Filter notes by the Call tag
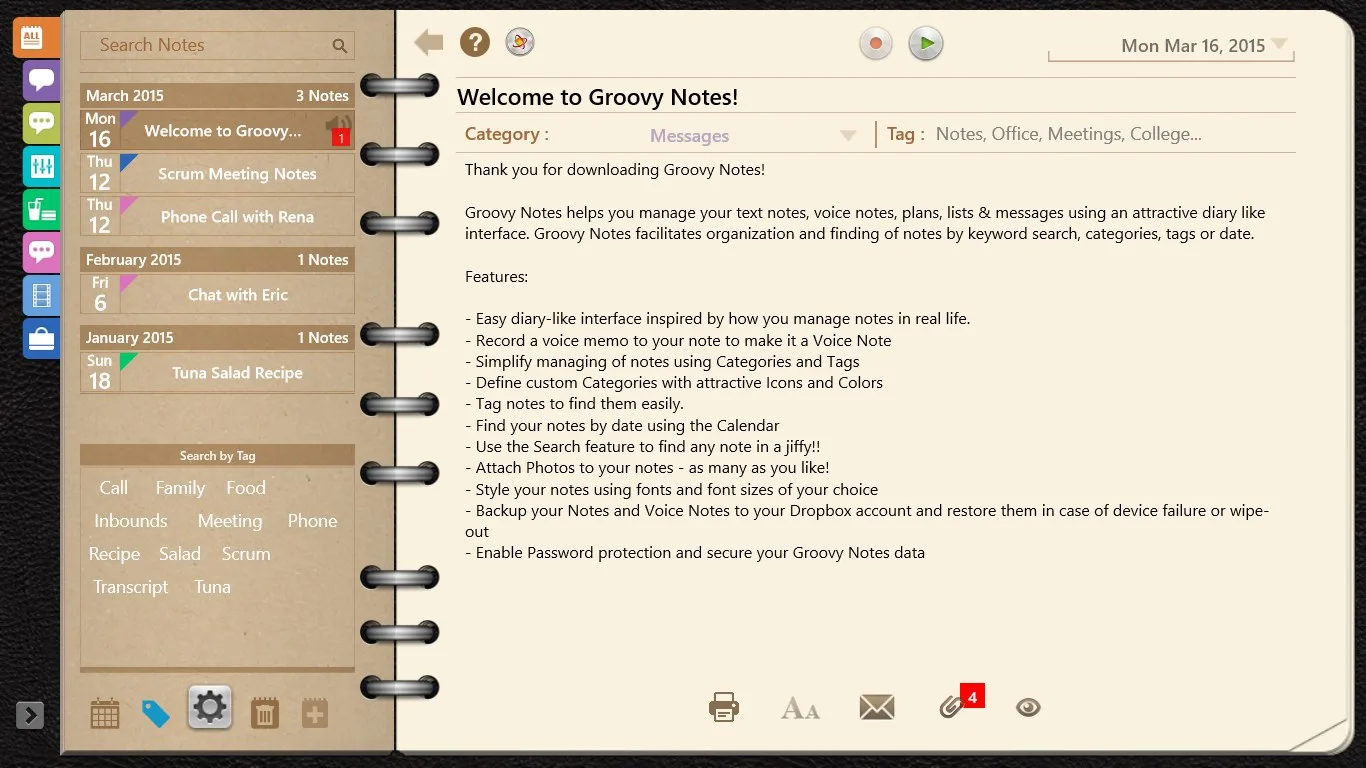 113,488
